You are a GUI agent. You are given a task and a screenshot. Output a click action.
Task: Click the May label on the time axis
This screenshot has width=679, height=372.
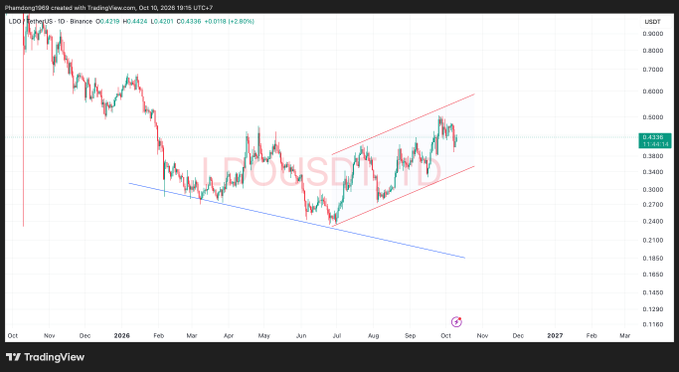pos(264,336)
